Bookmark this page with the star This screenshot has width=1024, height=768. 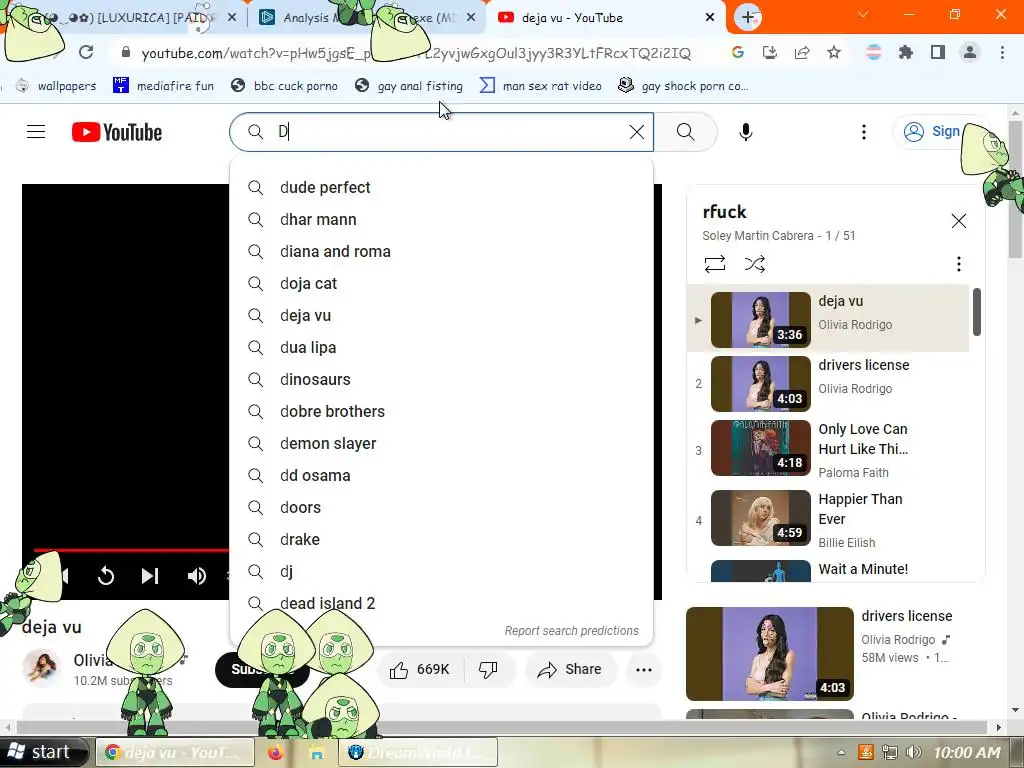[x=834, y=52]
